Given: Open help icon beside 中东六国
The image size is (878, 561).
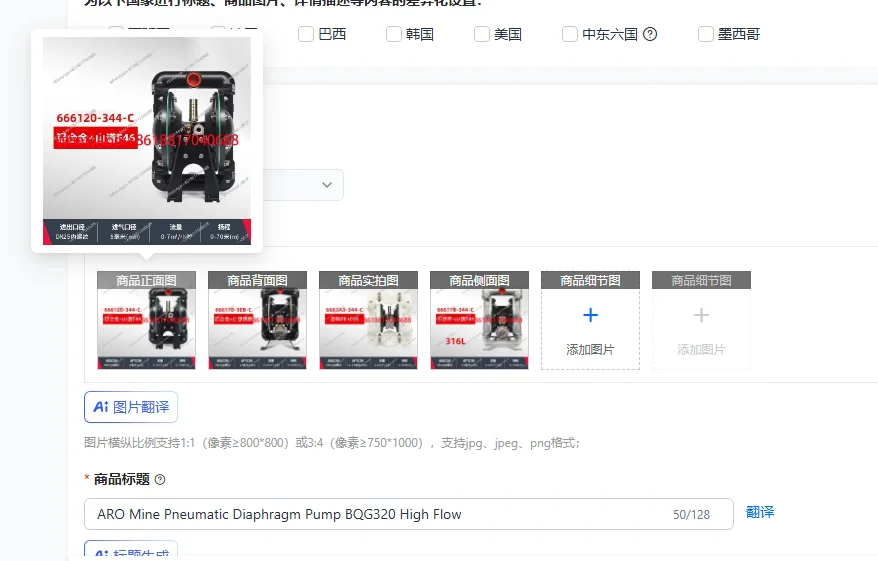Looking at the screenshot, I should click(650, 34).
